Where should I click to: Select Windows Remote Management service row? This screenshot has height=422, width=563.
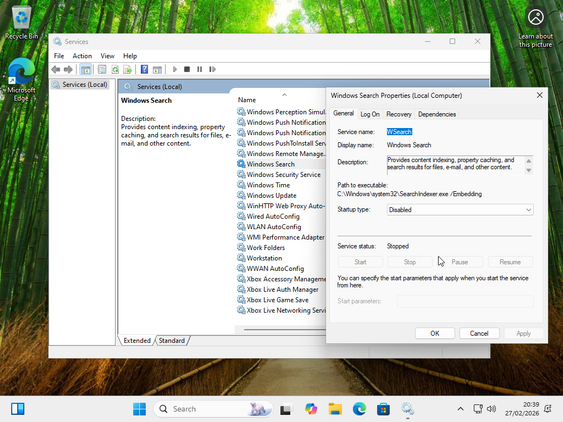(281, 153)
